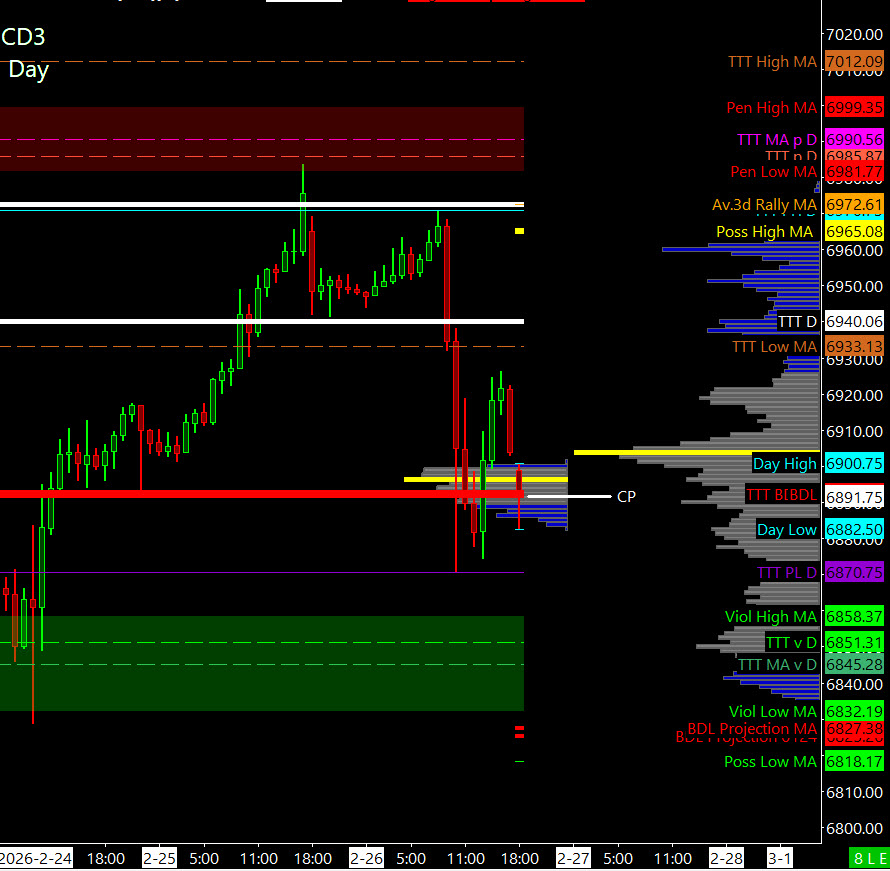Click the CD3 chart title label
Screen dimensions: 890x871
point(23,38)
